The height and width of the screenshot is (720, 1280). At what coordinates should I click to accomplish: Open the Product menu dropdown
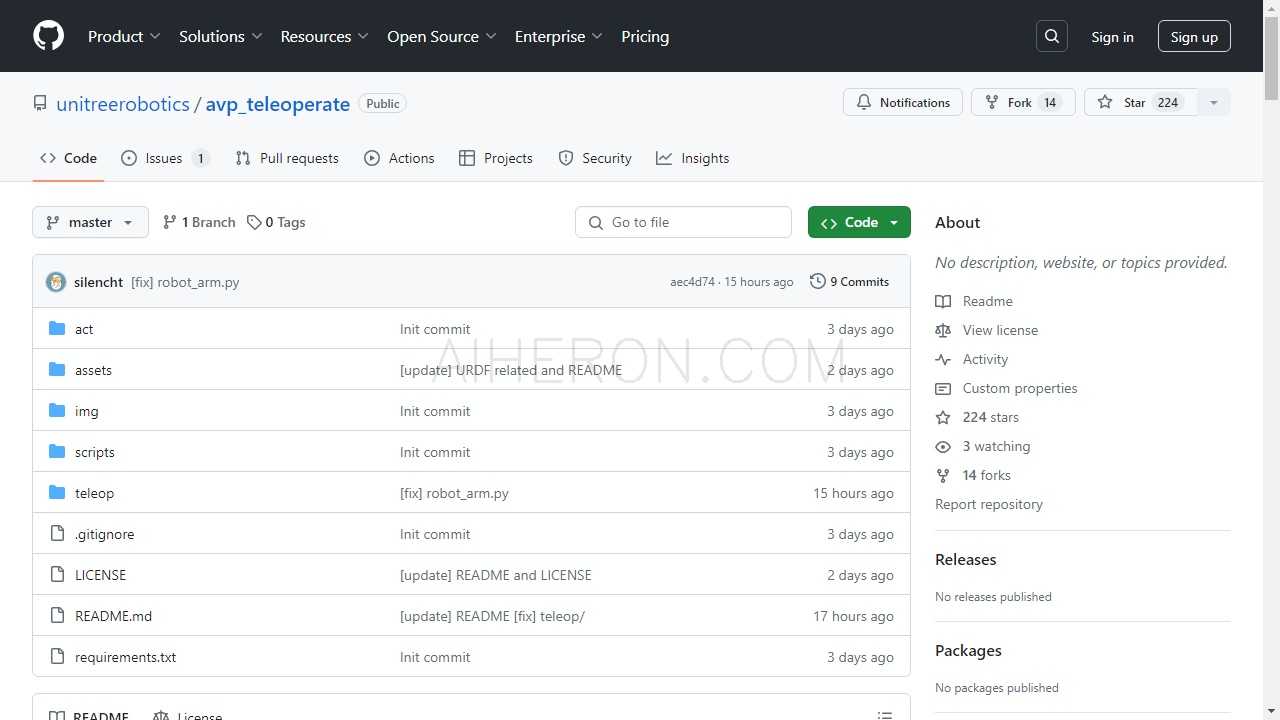(x=124, y=36)
